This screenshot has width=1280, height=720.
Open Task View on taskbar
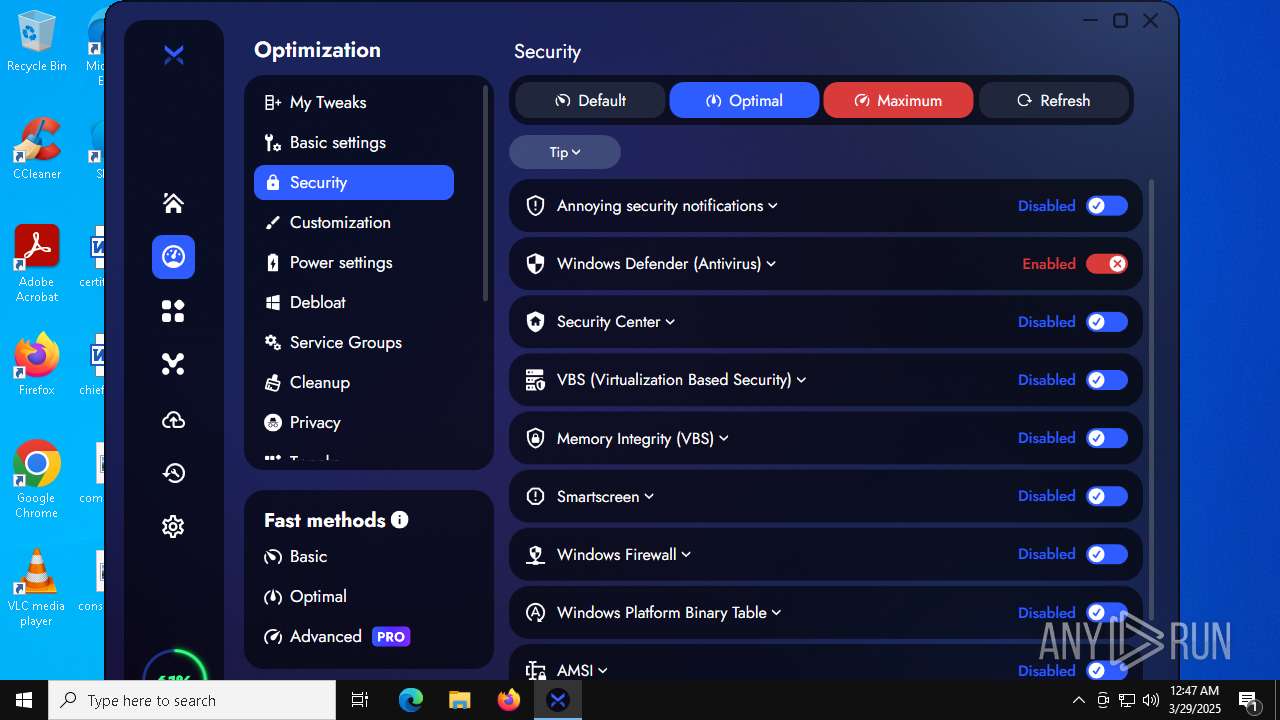360,700
